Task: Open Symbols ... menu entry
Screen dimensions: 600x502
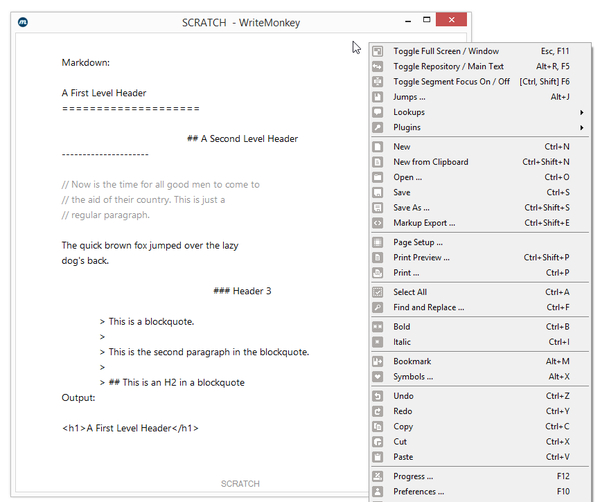Action: (x=480, y=377)
